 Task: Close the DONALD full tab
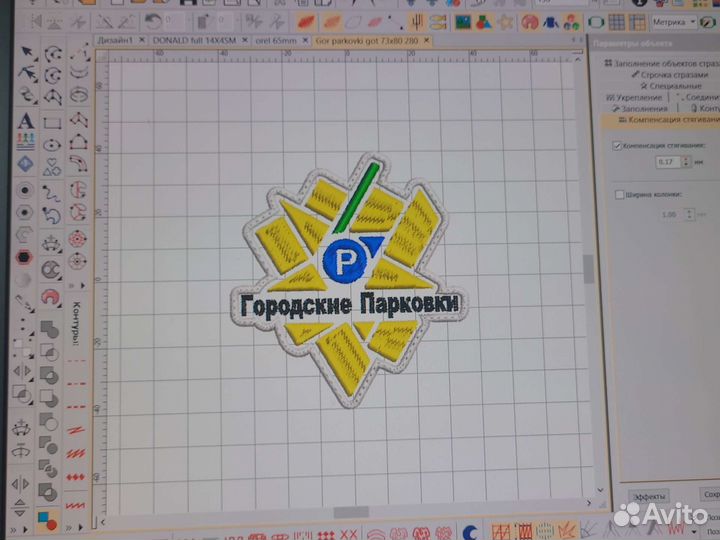(245, 40)
